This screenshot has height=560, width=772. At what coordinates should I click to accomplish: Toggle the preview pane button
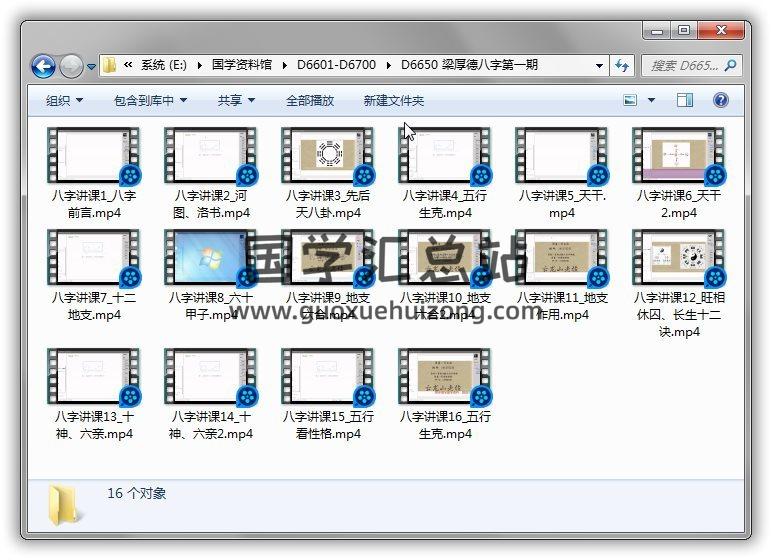pyautogui.click(x=685, y=100)
